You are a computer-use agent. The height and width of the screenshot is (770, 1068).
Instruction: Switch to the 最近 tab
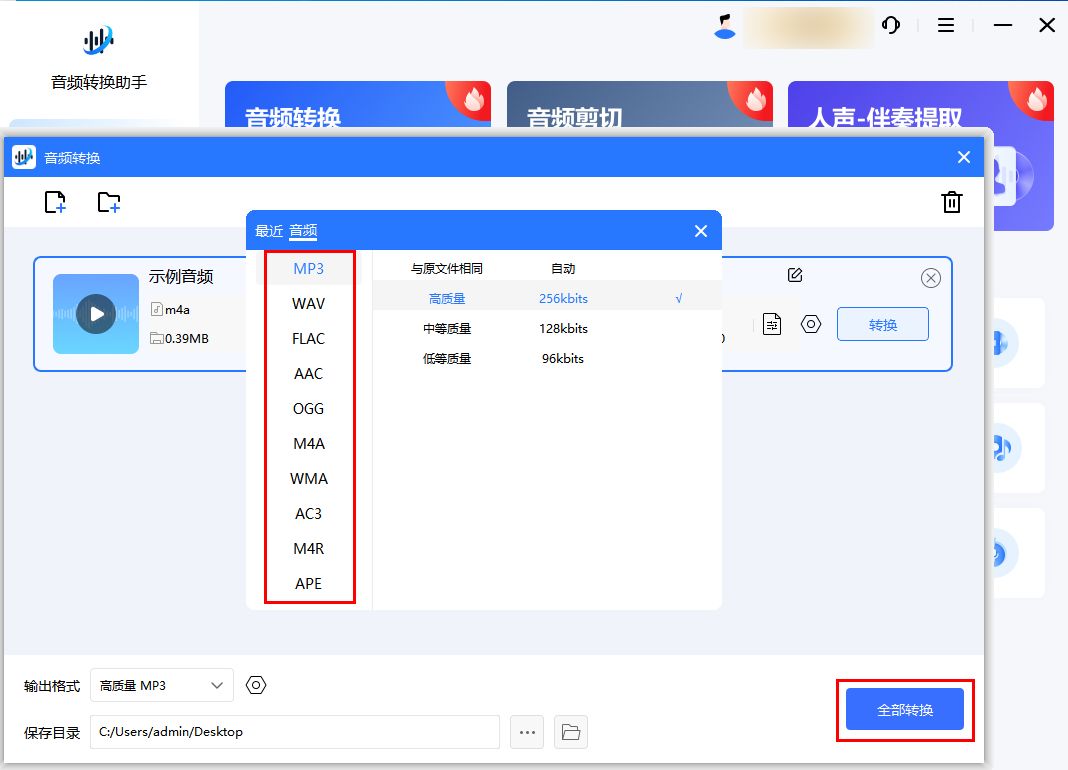pos(270,231)
